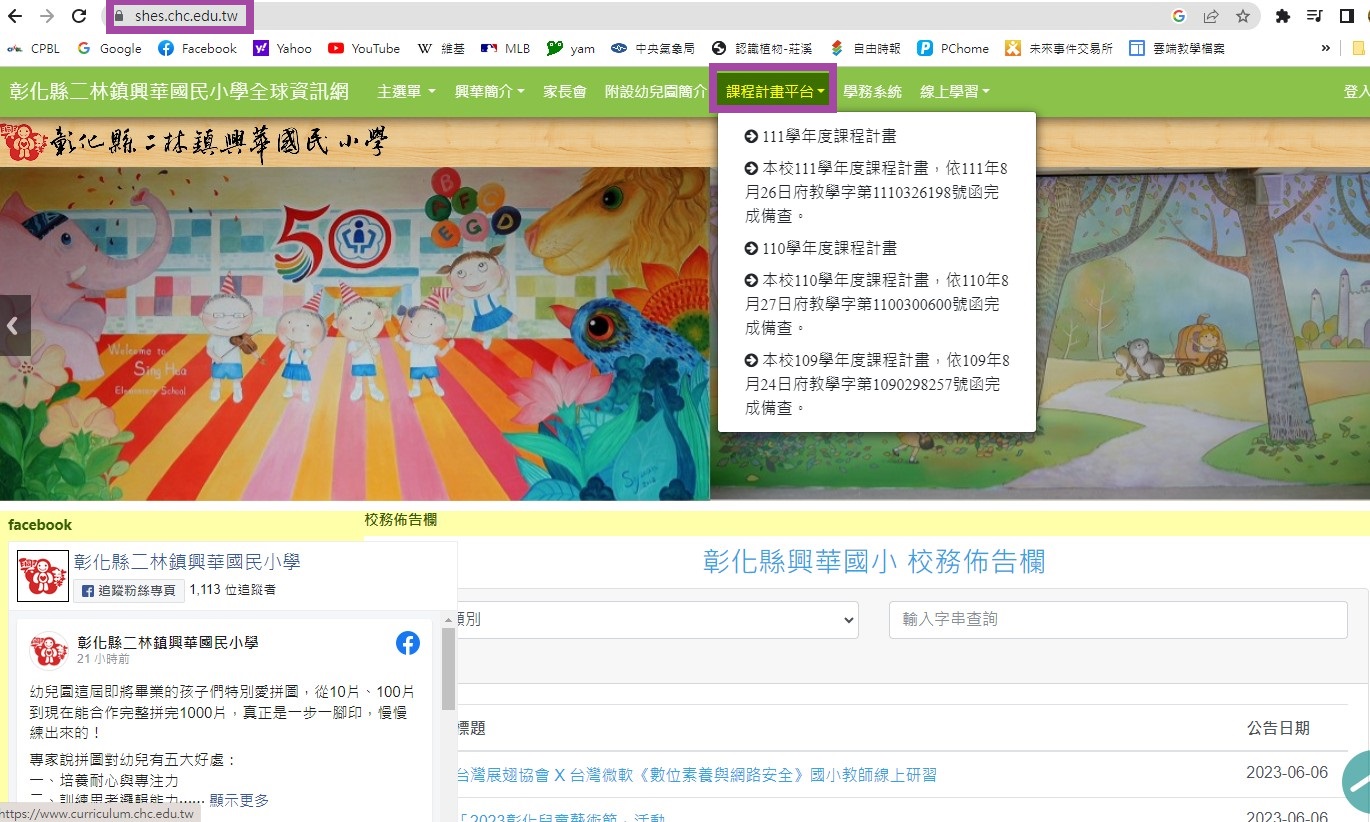Select 本校110學年度課程計畫 備查 entry
This screenshot has height=822, width=1370.
click(876, 304)
